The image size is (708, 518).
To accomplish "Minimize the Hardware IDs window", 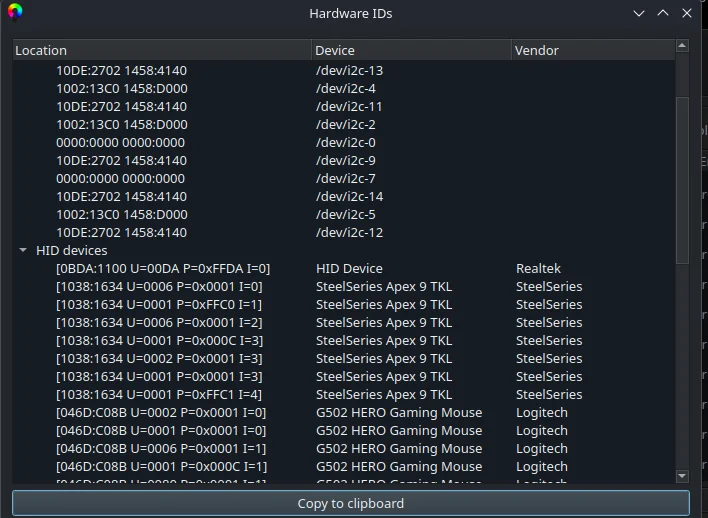I will click(x=638, y=14).
